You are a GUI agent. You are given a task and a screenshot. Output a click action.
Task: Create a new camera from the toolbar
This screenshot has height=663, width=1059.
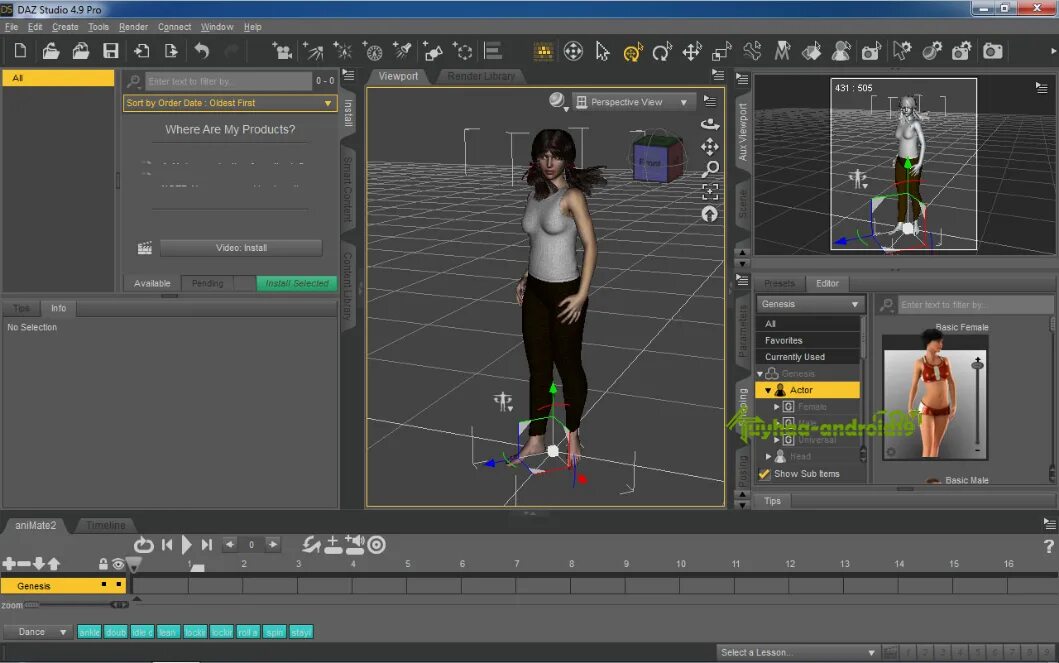point(282,51)
